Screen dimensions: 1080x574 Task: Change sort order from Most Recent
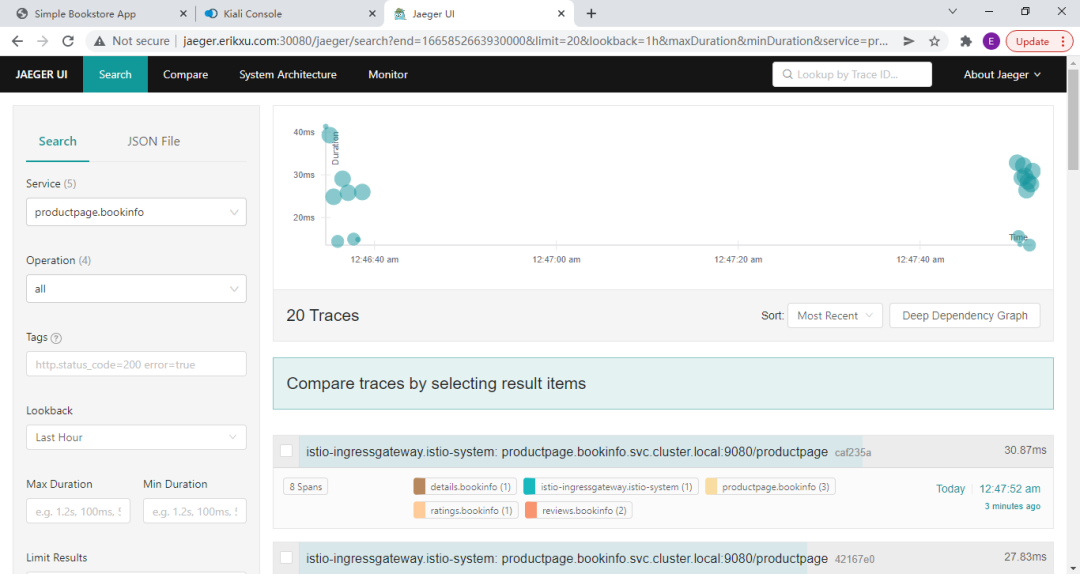point(835,316)
